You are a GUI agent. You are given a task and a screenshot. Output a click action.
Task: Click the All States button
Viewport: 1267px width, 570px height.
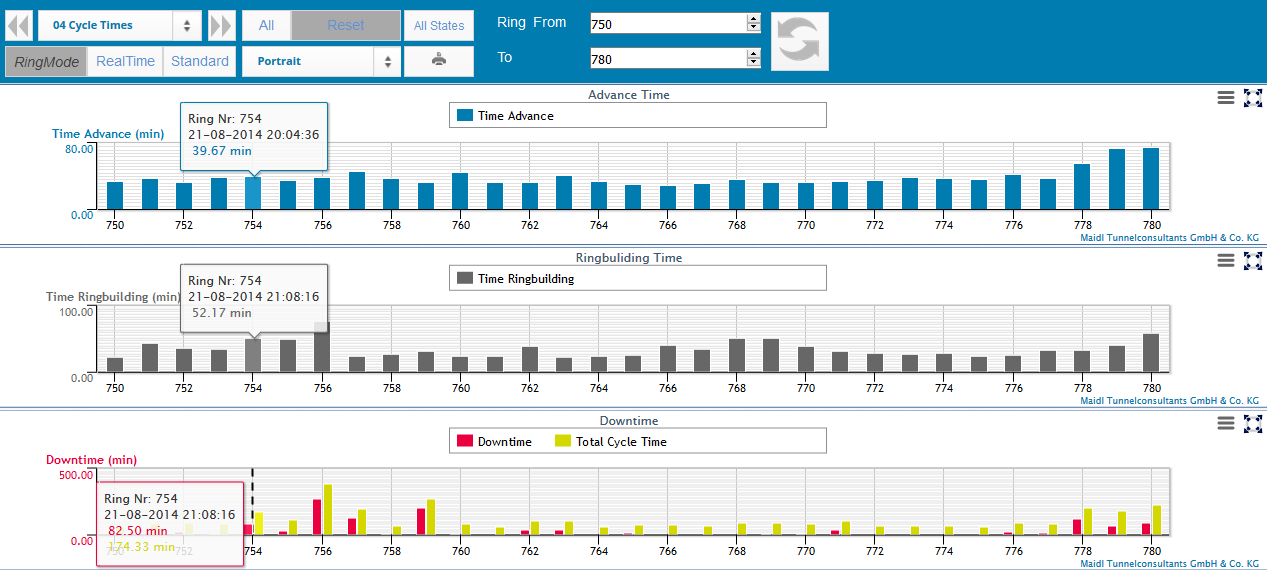pyautogui.click(x=439, y=26)
